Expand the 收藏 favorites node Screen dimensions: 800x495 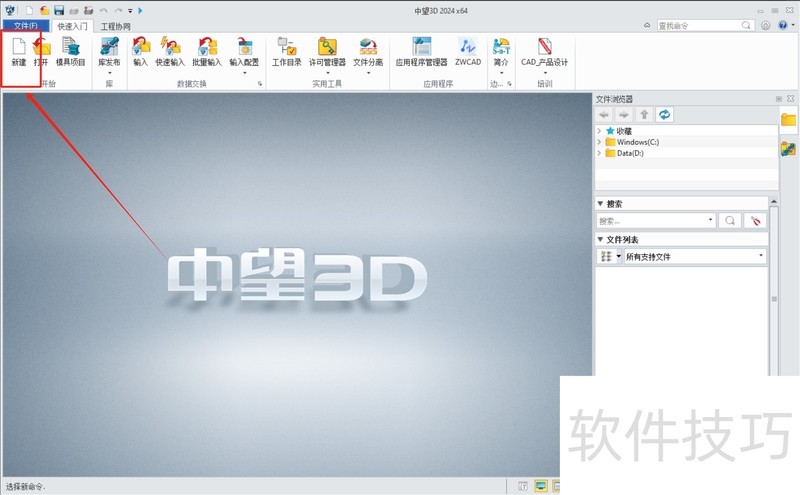click(599, 131)
